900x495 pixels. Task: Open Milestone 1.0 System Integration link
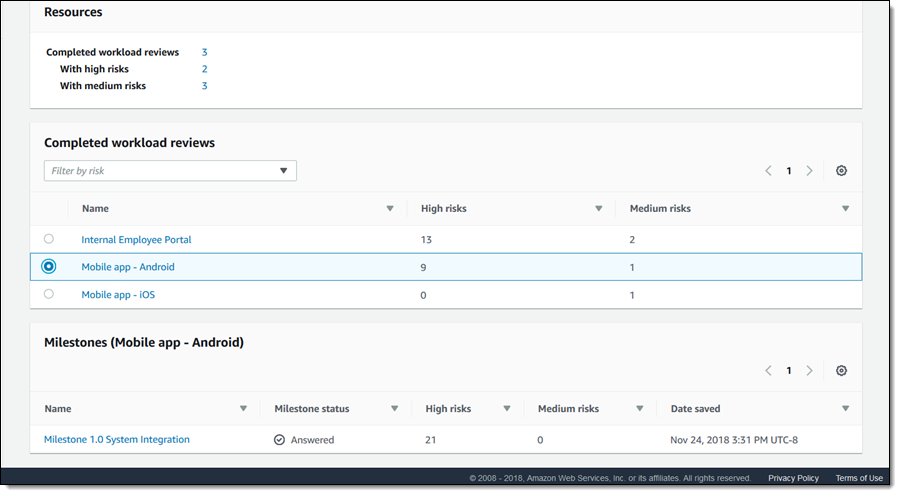[x=117, y=439]
